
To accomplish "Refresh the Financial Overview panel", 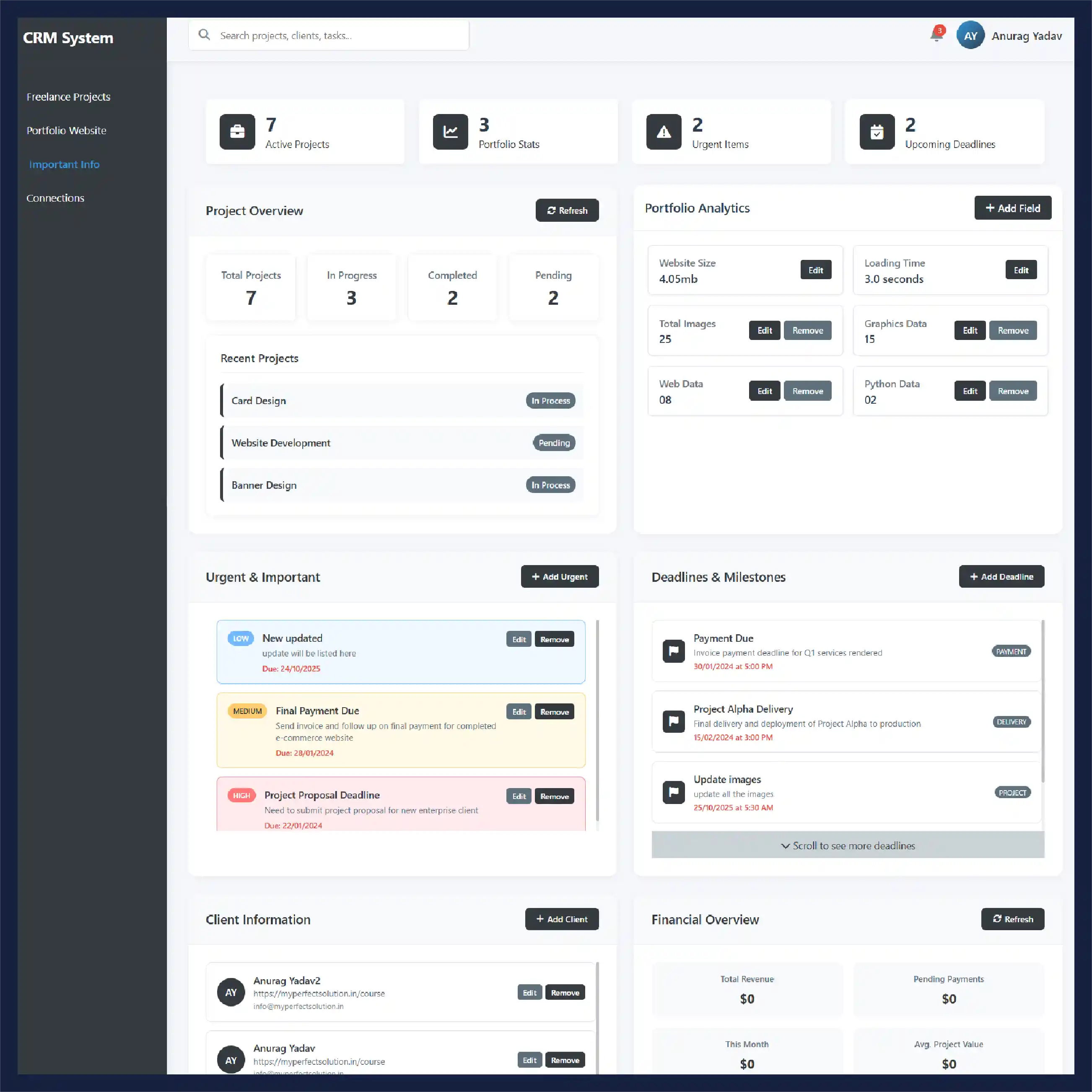I will coord(1012,919).
